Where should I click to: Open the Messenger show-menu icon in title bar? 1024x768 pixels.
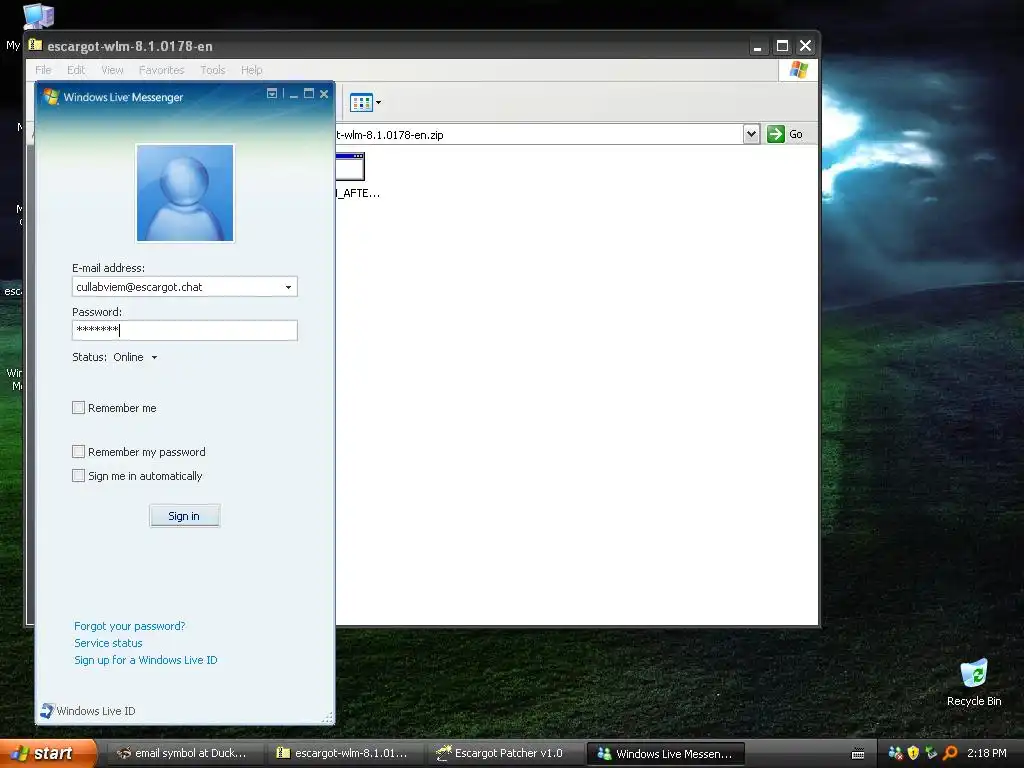point(272,93)
